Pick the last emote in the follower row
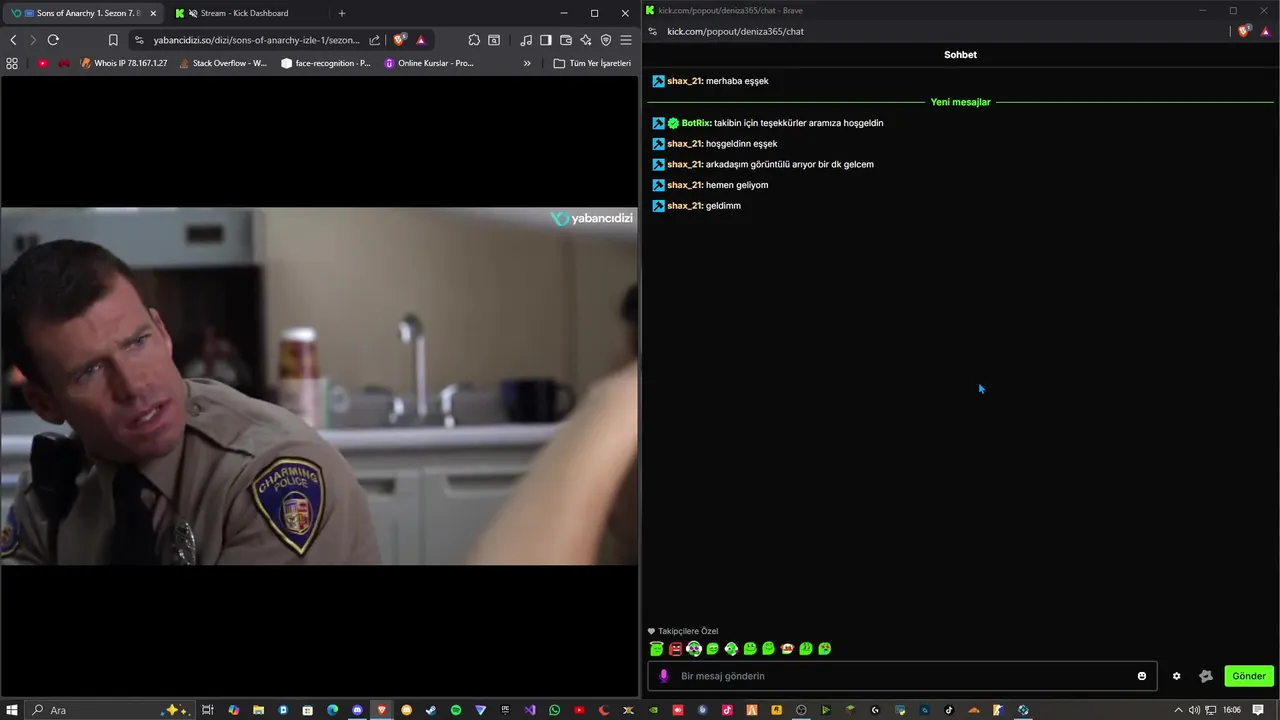Screen dimensions: 1280x720 [x=825, y=649]
